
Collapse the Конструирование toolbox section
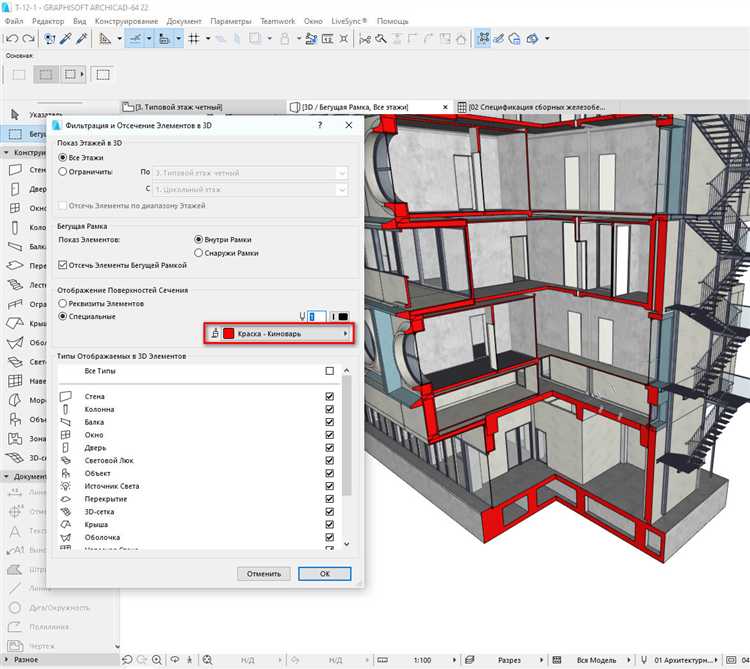click(x=6, y=152)
